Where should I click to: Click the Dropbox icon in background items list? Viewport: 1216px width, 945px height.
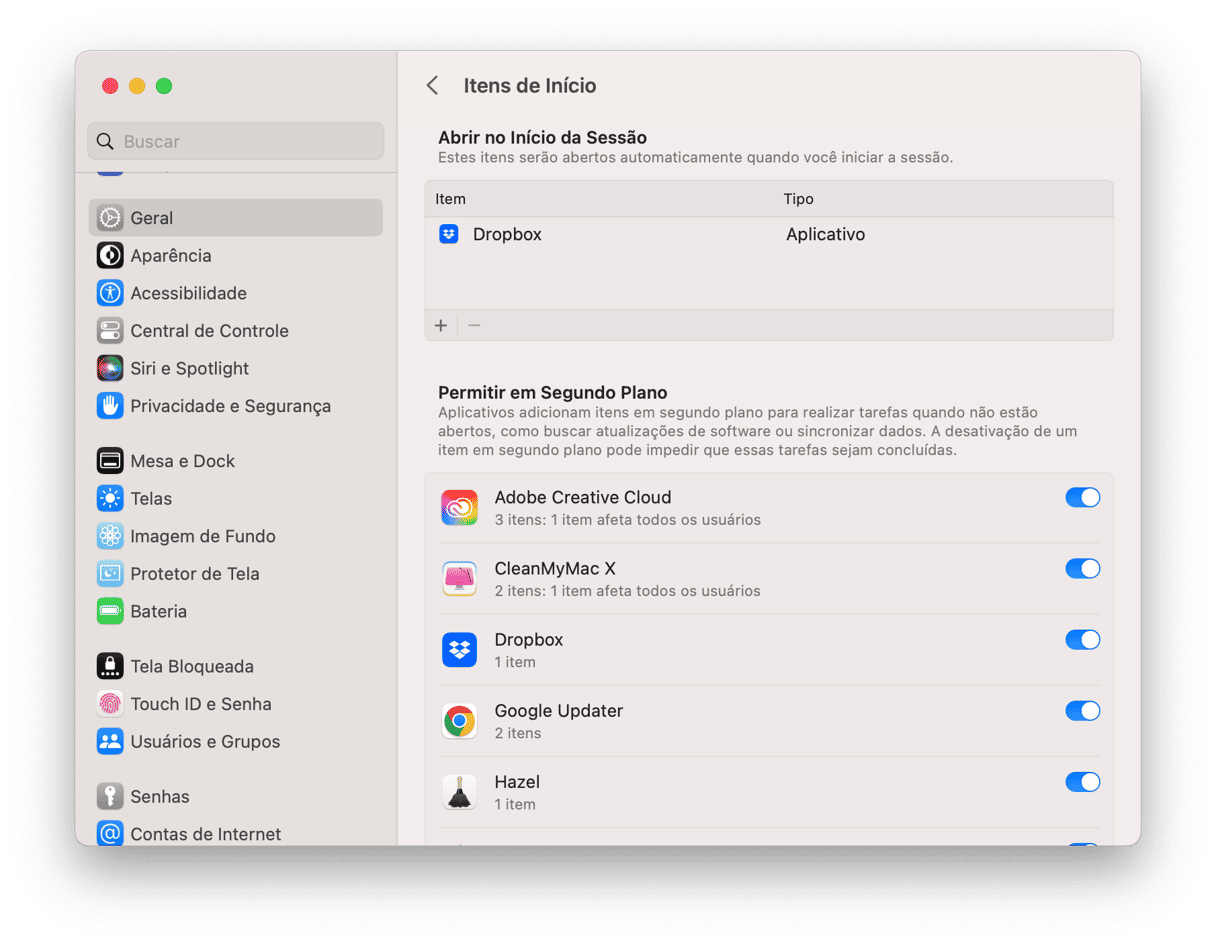point(460,650)
